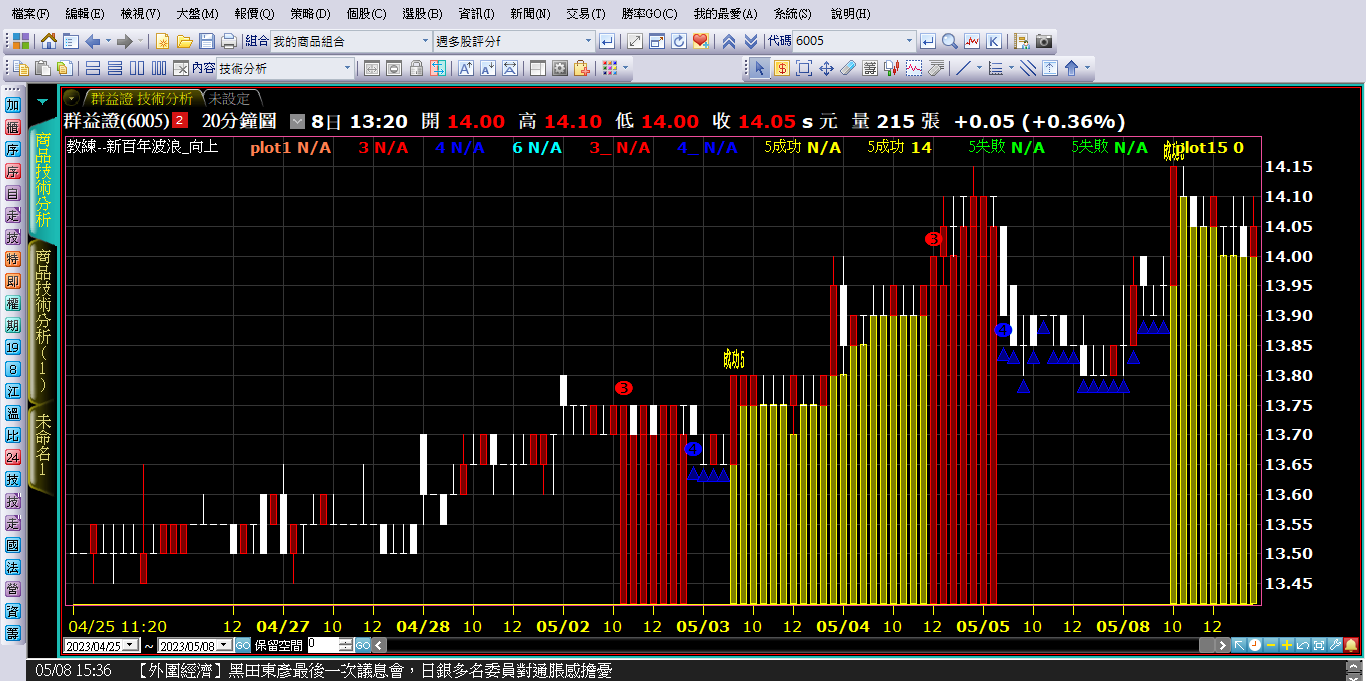Click the printer icon in toolbar
1366x681 pixels.
[229, 41]
